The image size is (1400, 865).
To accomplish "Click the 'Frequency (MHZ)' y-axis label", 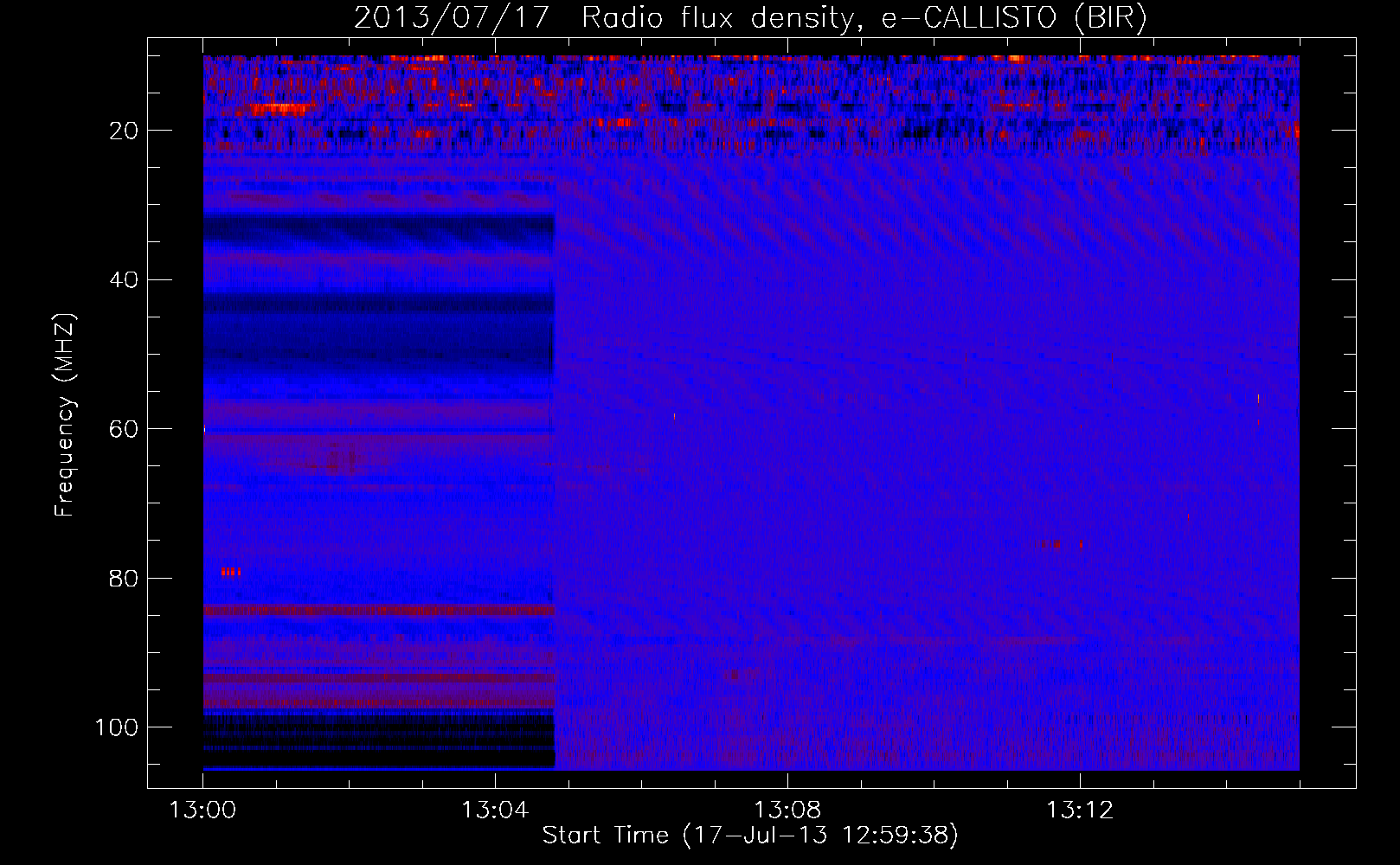I will (65, 415).
